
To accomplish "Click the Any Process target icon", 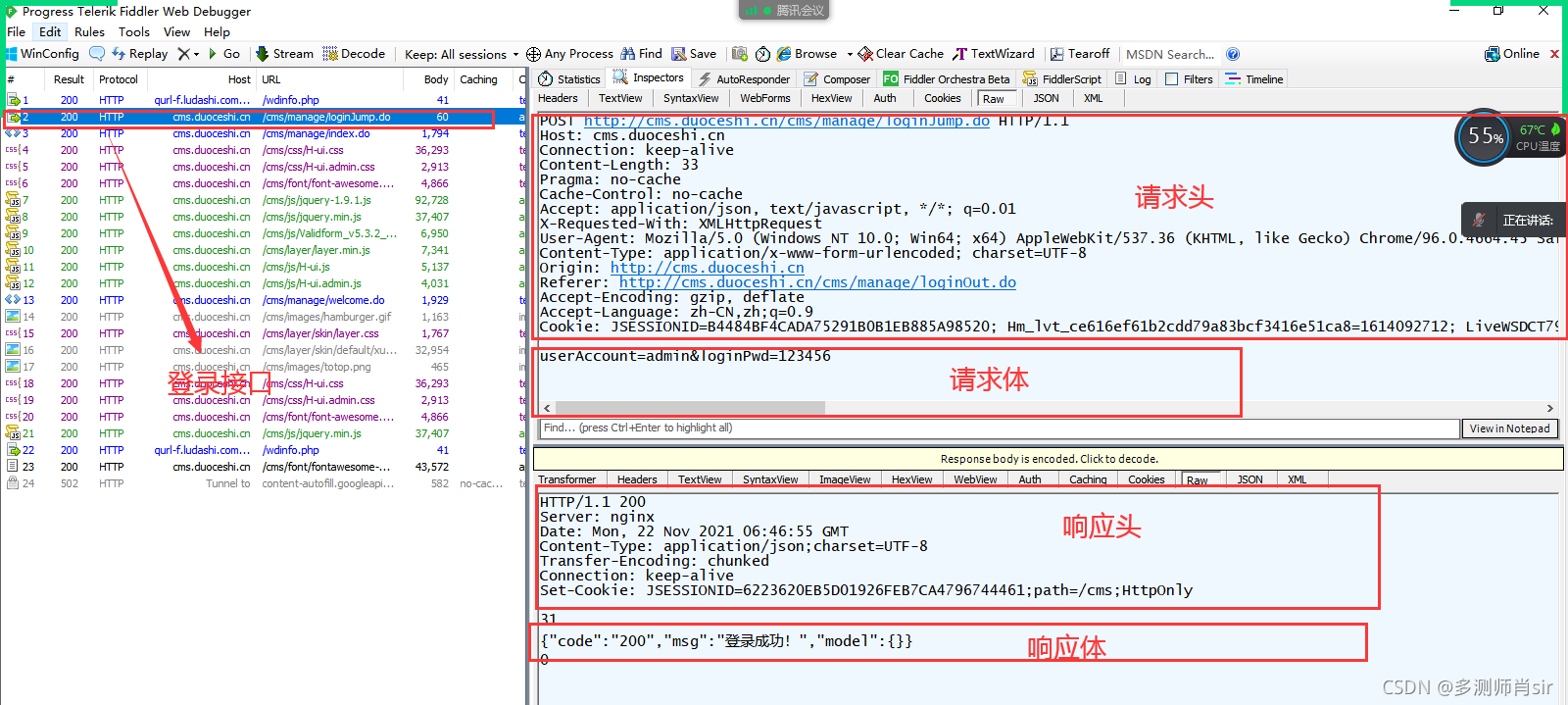I will (533, 54).
